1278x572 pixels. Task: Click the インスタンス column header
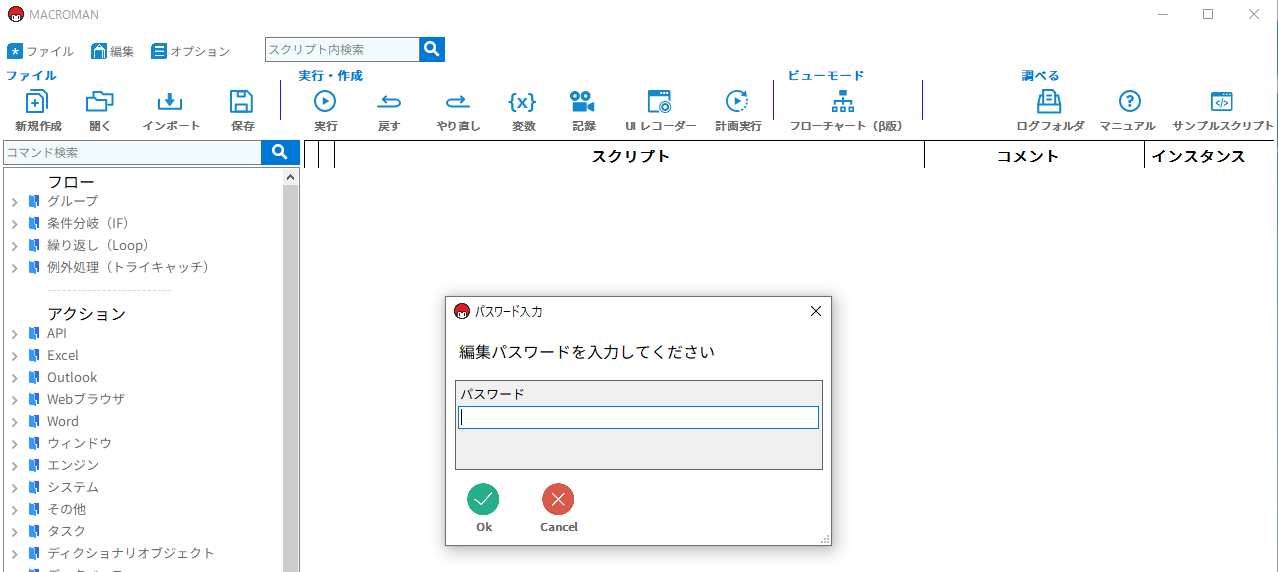(1198, 156)
